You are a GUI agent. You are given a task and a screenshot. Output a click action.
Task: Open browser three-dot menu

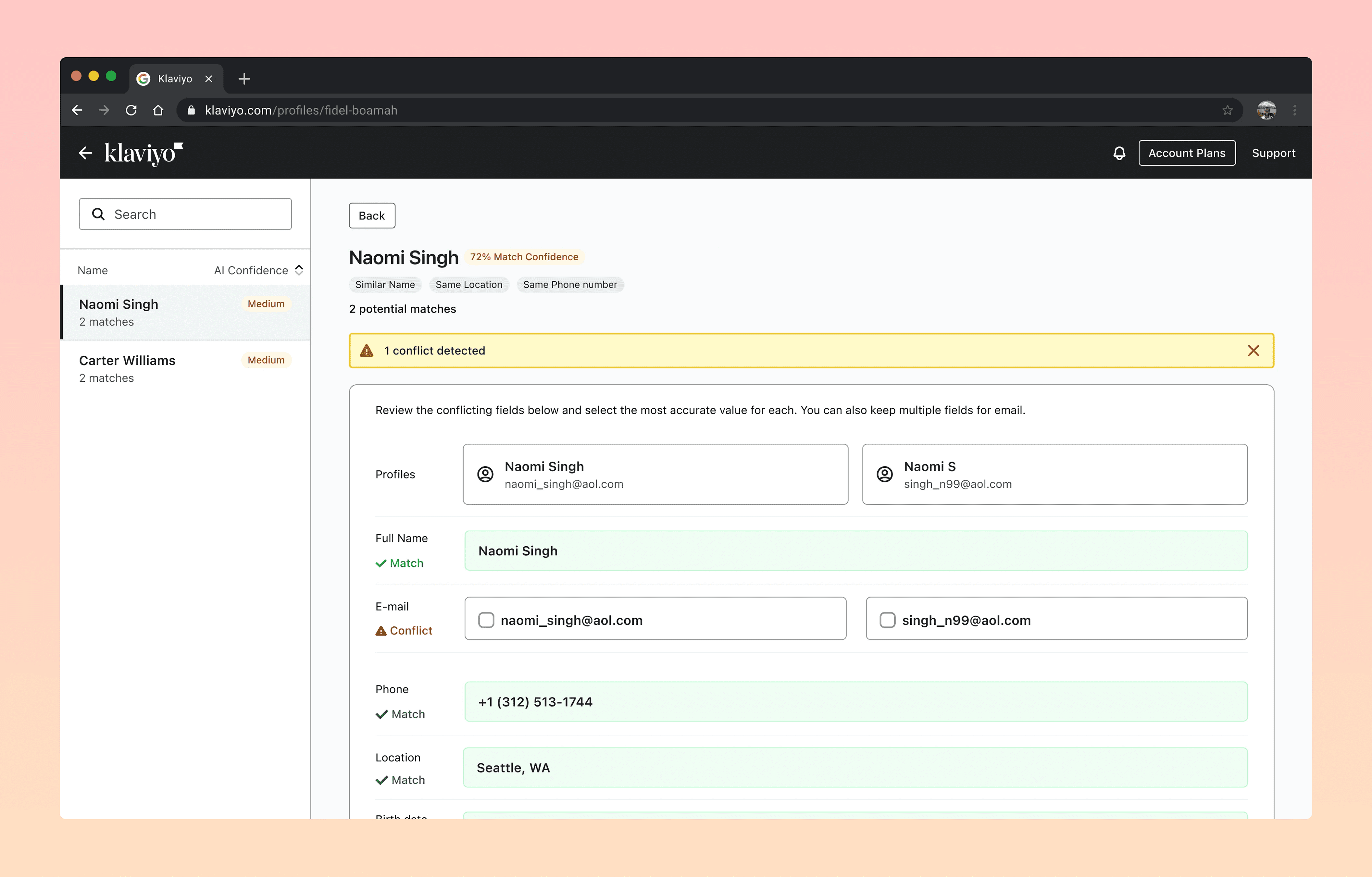(1294, 110)
